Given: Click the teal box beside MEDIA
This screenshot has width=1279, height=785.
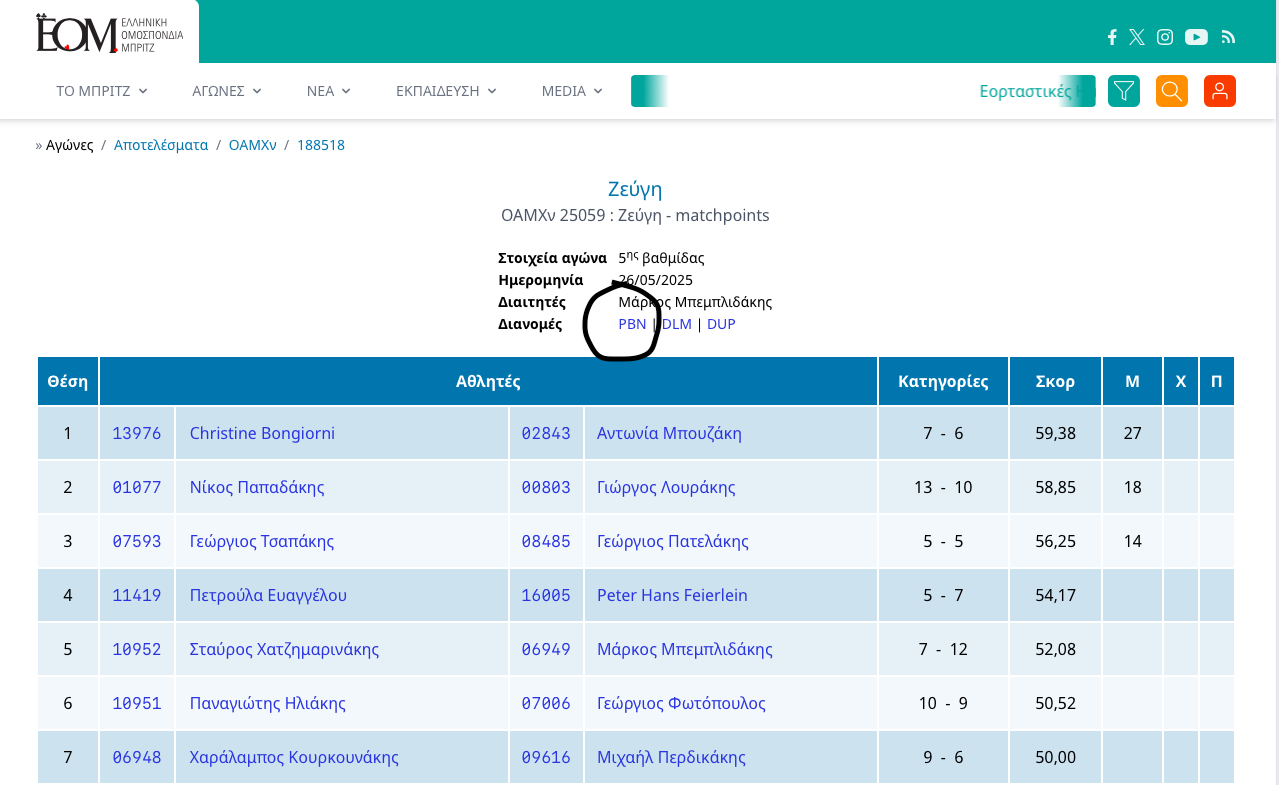Looking at the screenshot, I should point(649,91).
